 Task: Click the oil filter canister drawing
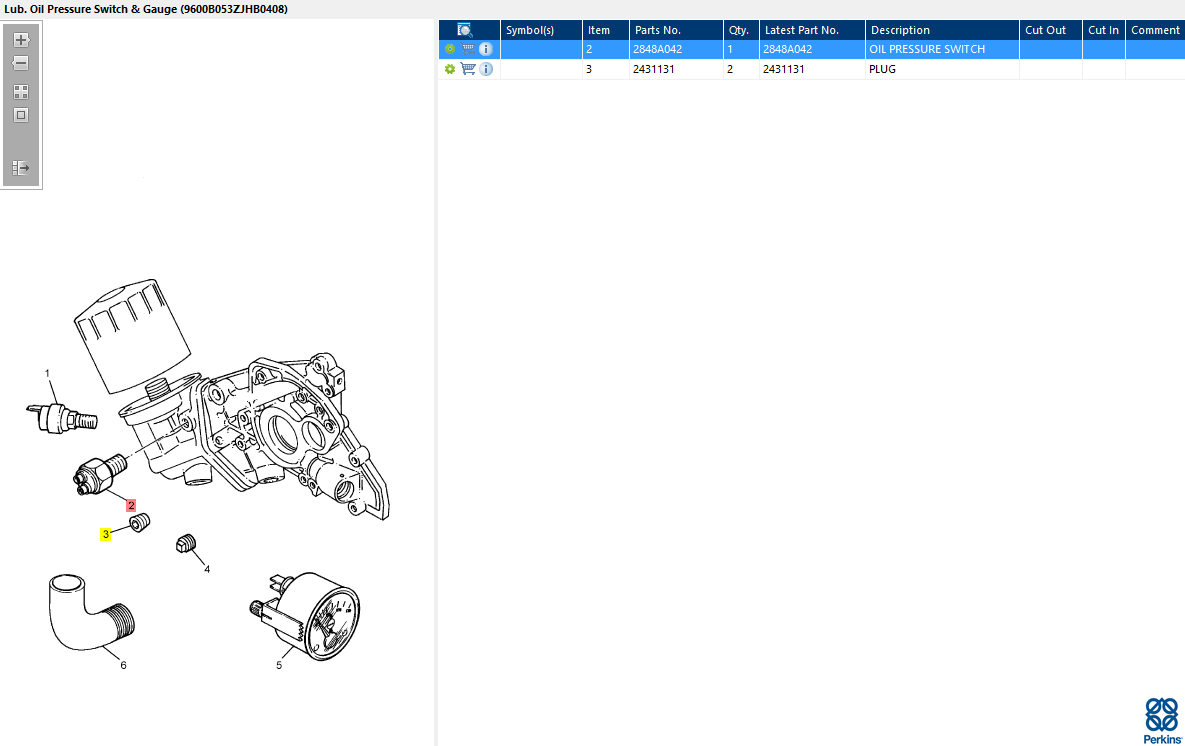(x=132, y=335)
